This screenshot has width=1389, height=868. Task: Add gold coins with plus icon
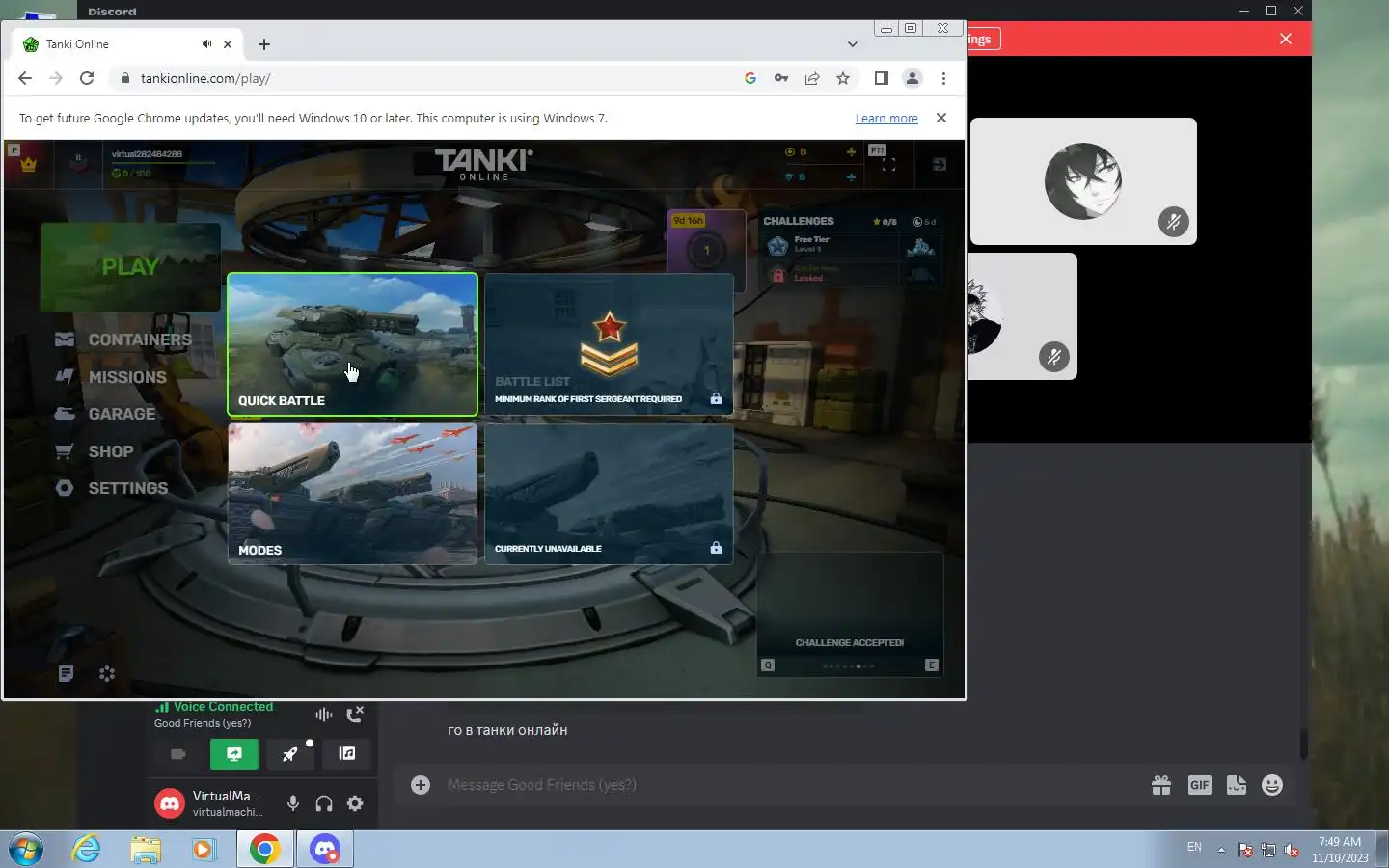pos(851,151)
